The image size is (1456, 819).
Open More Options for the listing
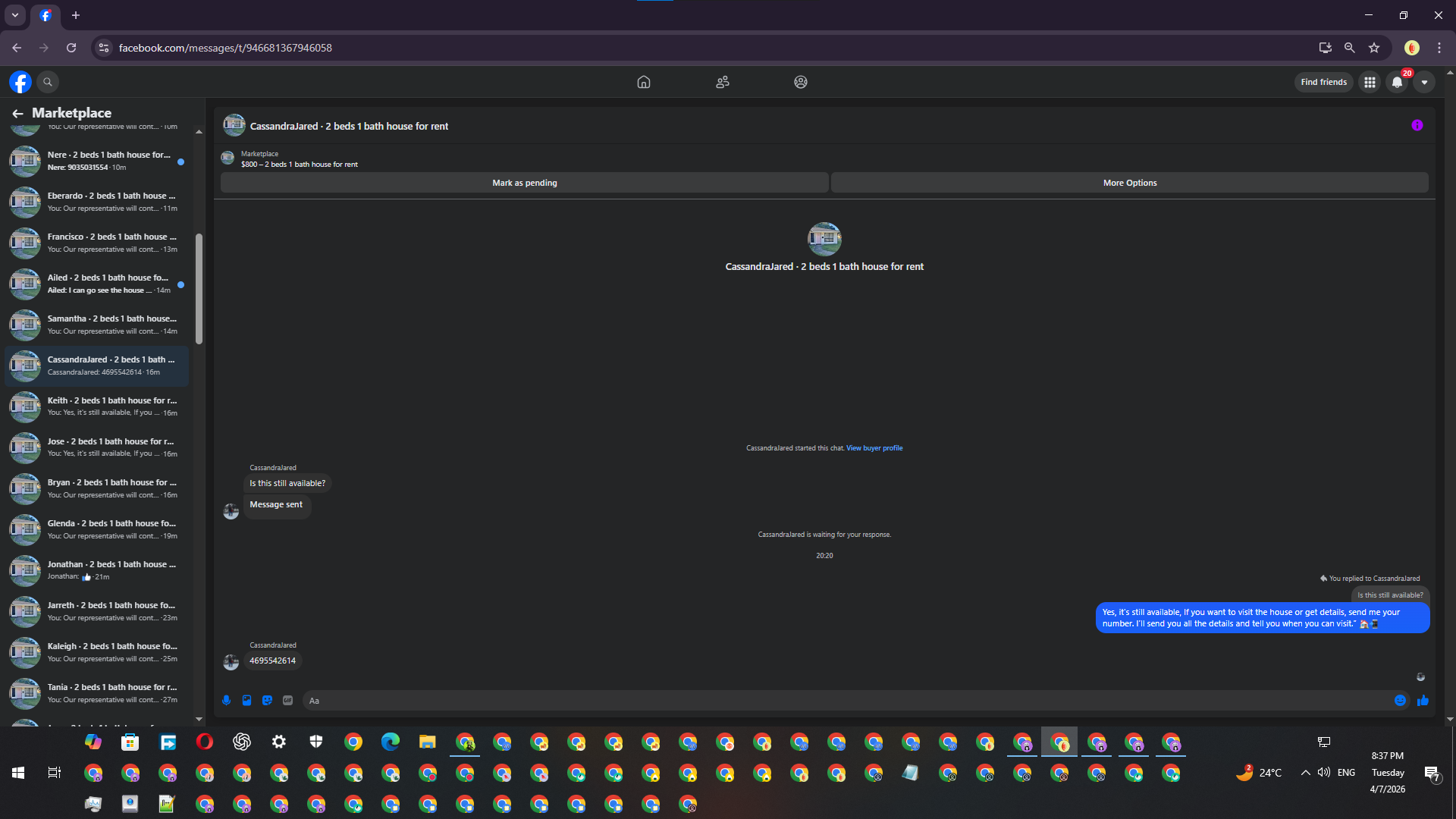tap(1130, 183)
